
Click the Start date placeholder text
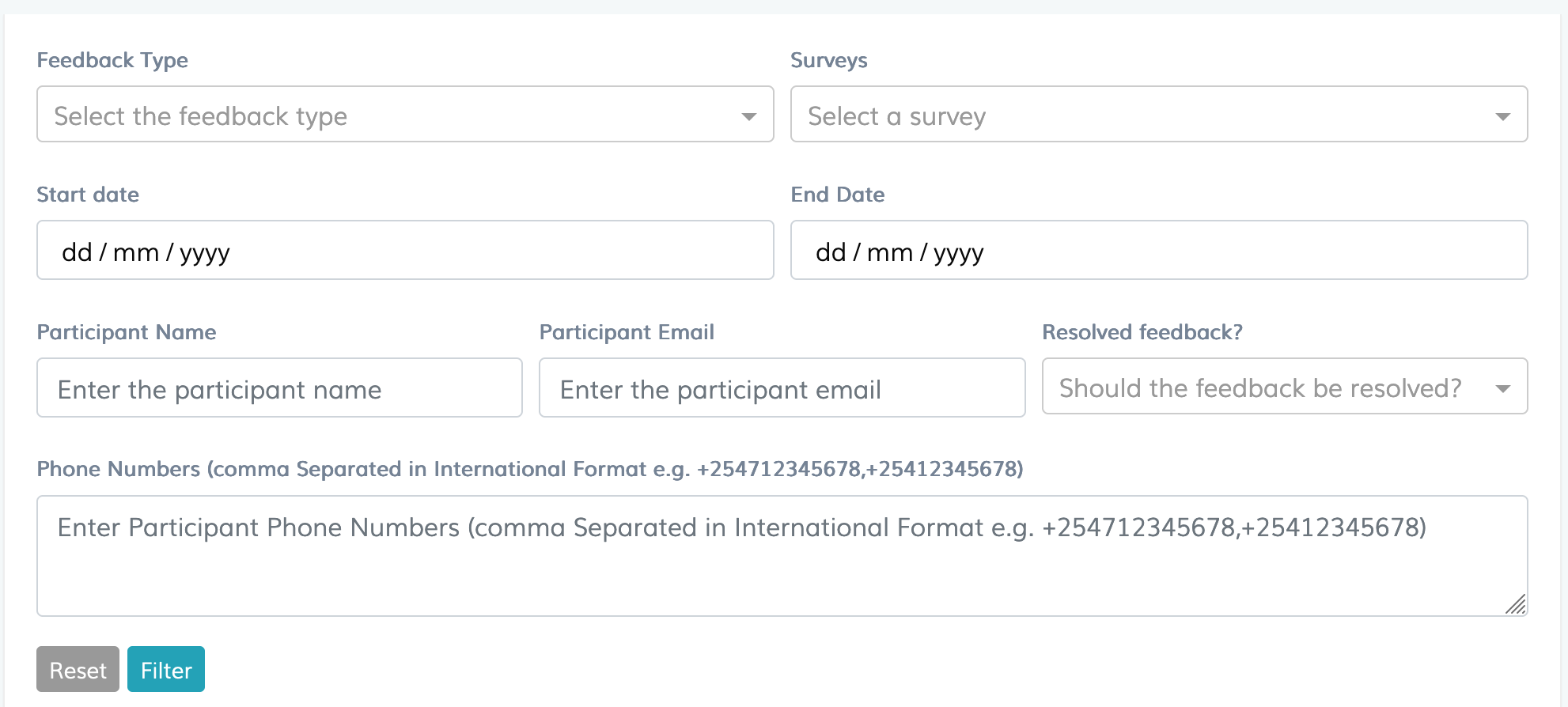pos(146,251)
